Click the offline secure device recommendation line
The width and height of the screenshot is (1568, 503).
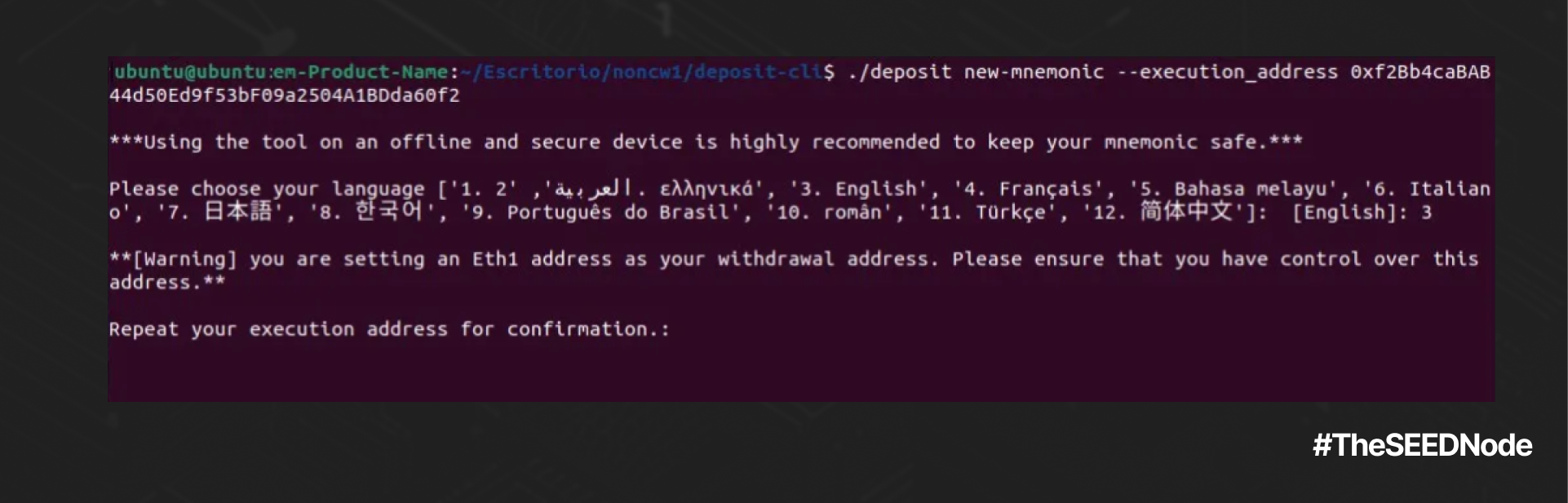pyautogui.click(x=706, y=142)
